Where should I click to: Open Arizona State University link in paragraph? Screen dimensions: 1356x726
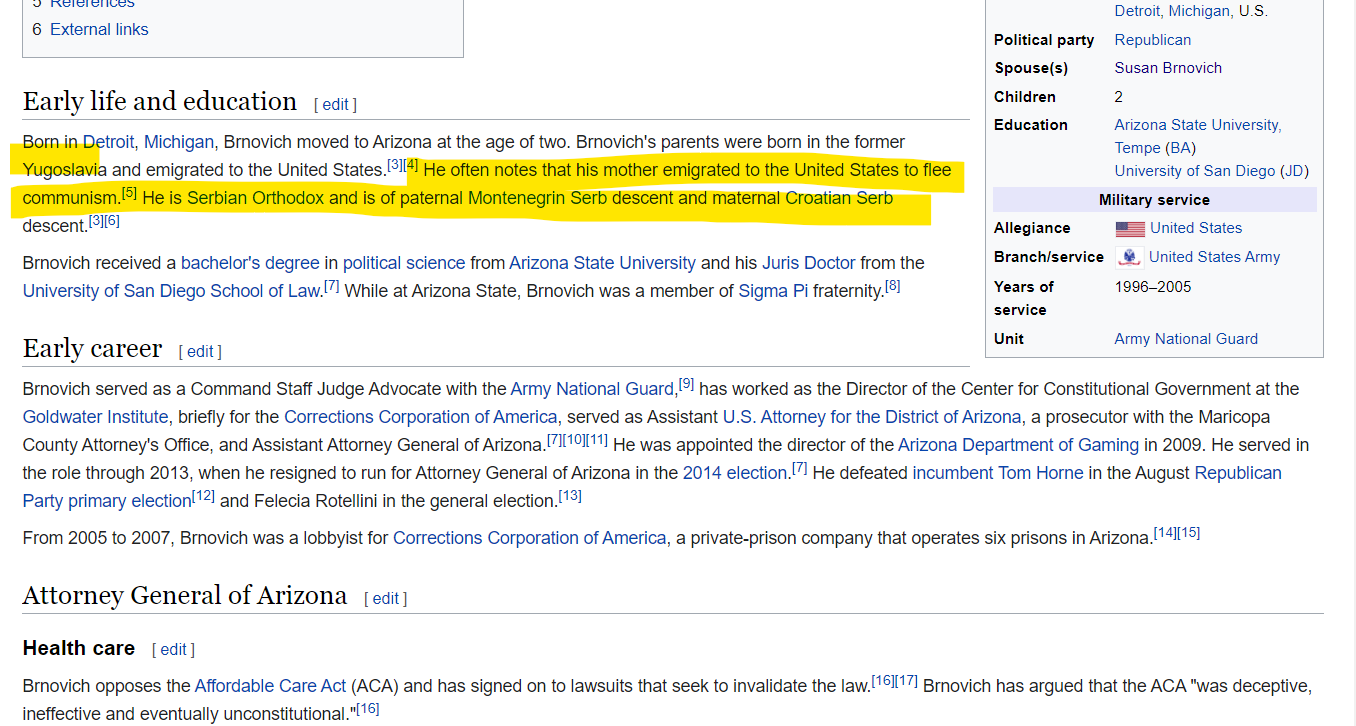tap(602, 263)
